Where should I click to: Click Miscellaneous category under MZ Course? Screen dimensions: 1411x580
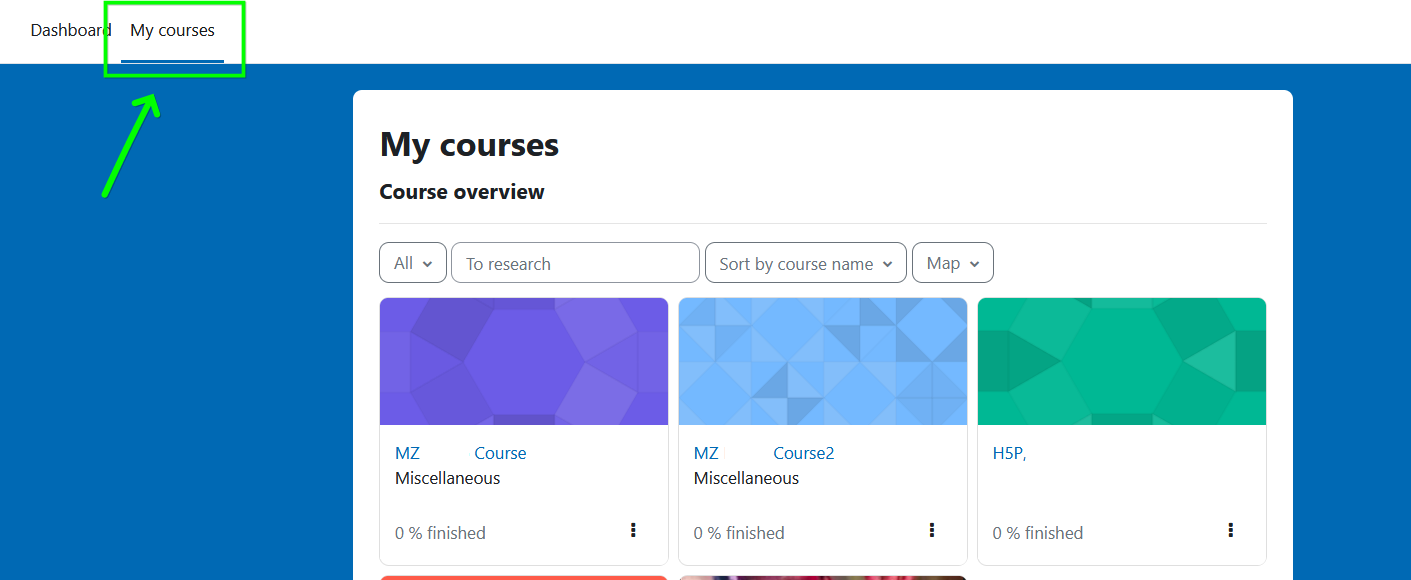(x=447, y=478)
